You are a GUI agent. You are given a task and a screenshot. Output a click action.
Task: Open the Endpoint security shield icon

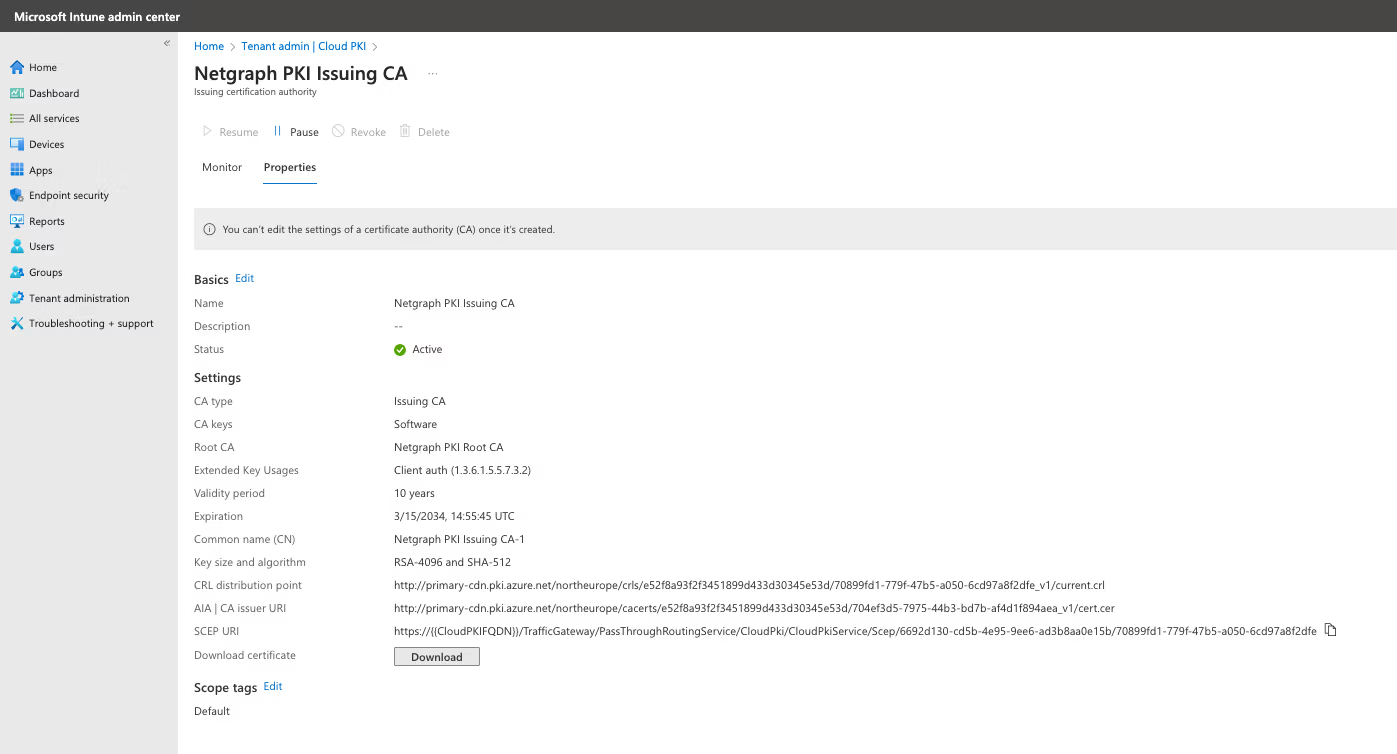point(16,195)
